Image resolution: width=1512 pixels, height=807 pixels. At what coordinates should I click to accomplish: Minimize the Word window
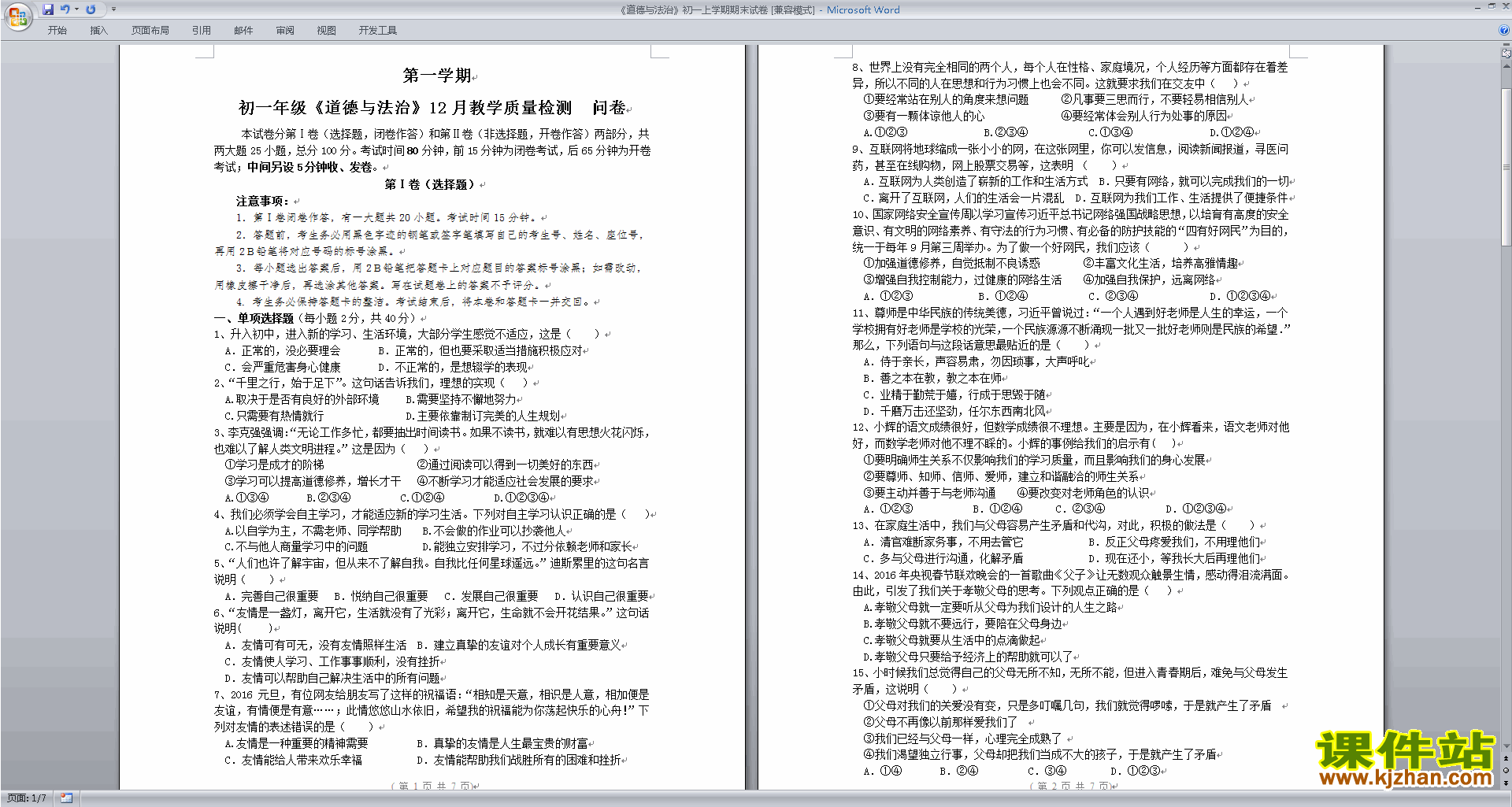(1477, 7)
